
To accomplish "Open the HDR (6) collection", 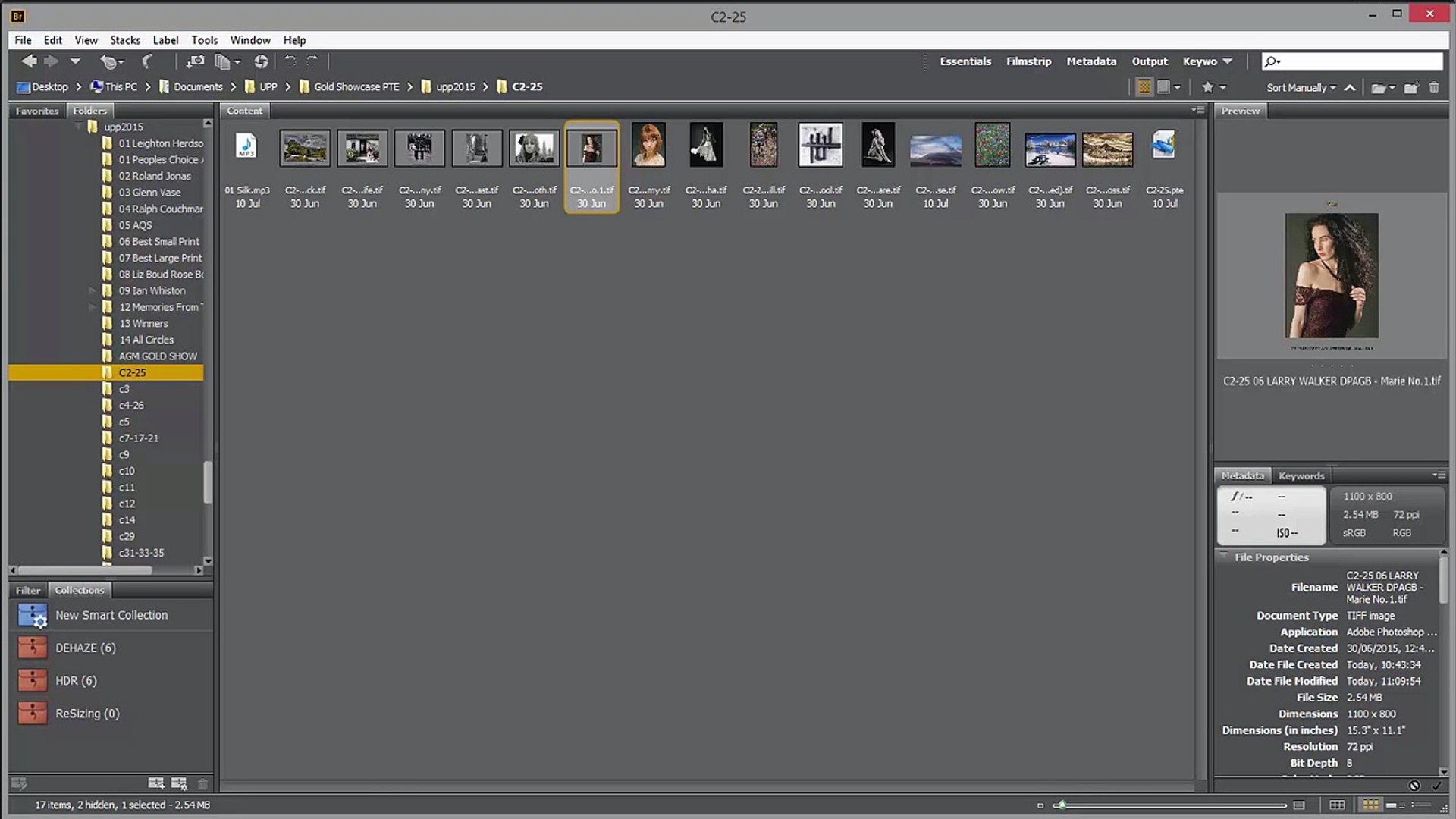I will coord(76,680).
